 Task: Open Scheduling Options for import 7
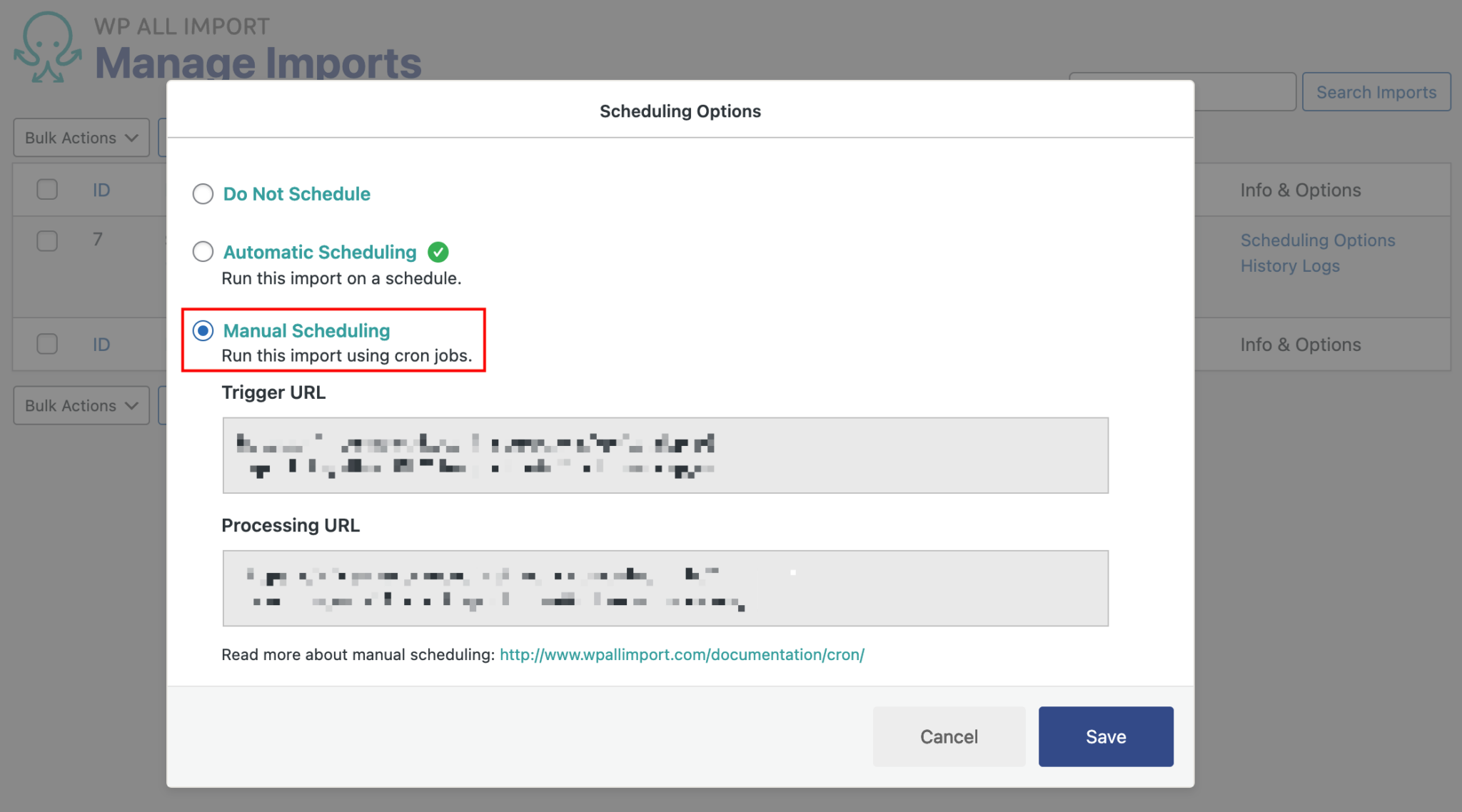coord(1317,240)
